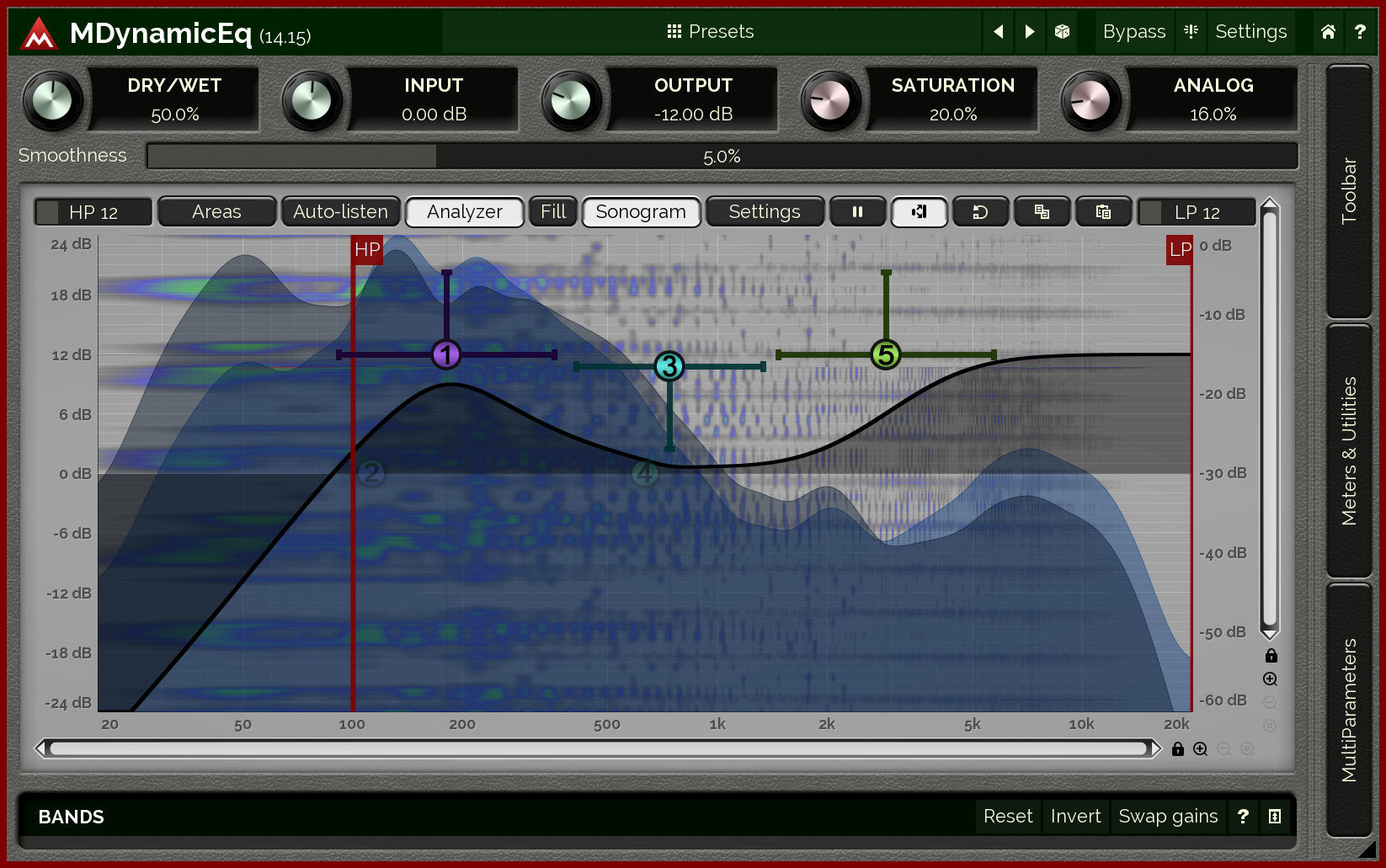Expand the Meters & Utilities panel
The width and height of the screenshot is (1386, 868).
[x=1348, y=450]
